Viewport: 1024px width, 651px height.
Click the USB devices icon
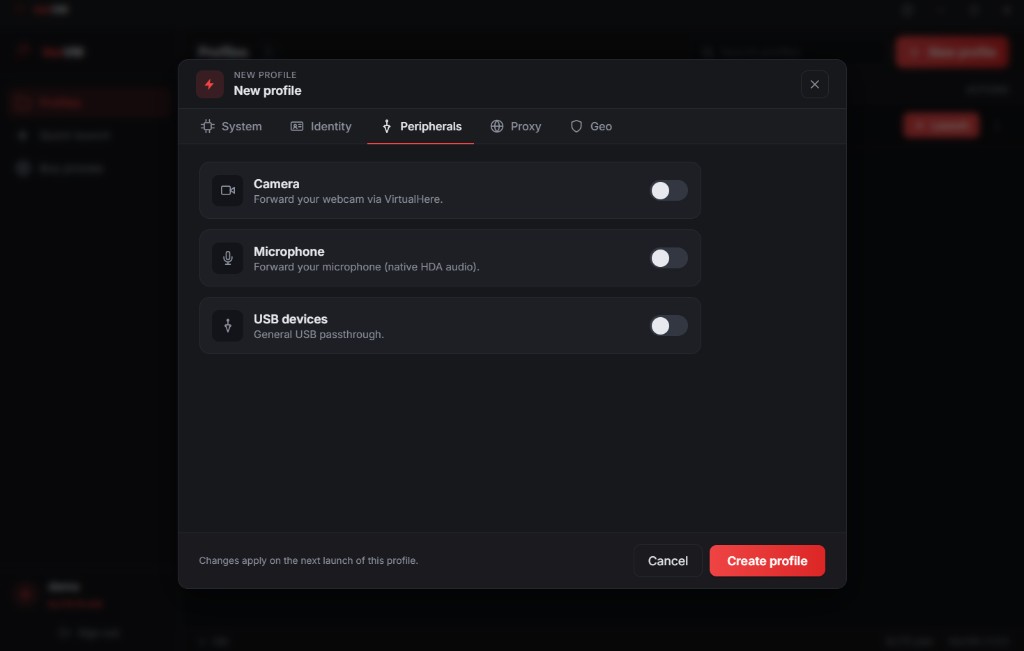coord(227,326)
